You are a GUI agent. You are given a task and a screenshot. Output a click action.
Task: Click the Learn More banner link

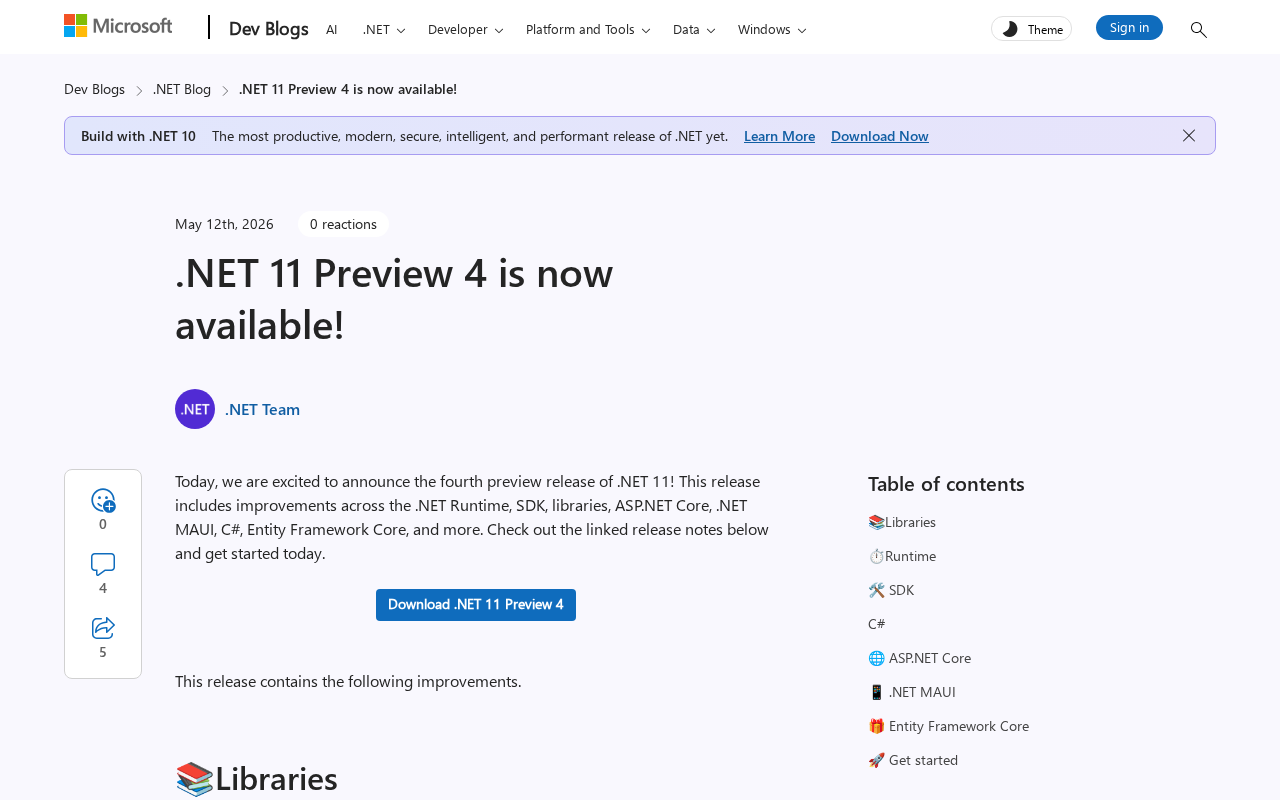pyautogui.click(x=779, y=136)
